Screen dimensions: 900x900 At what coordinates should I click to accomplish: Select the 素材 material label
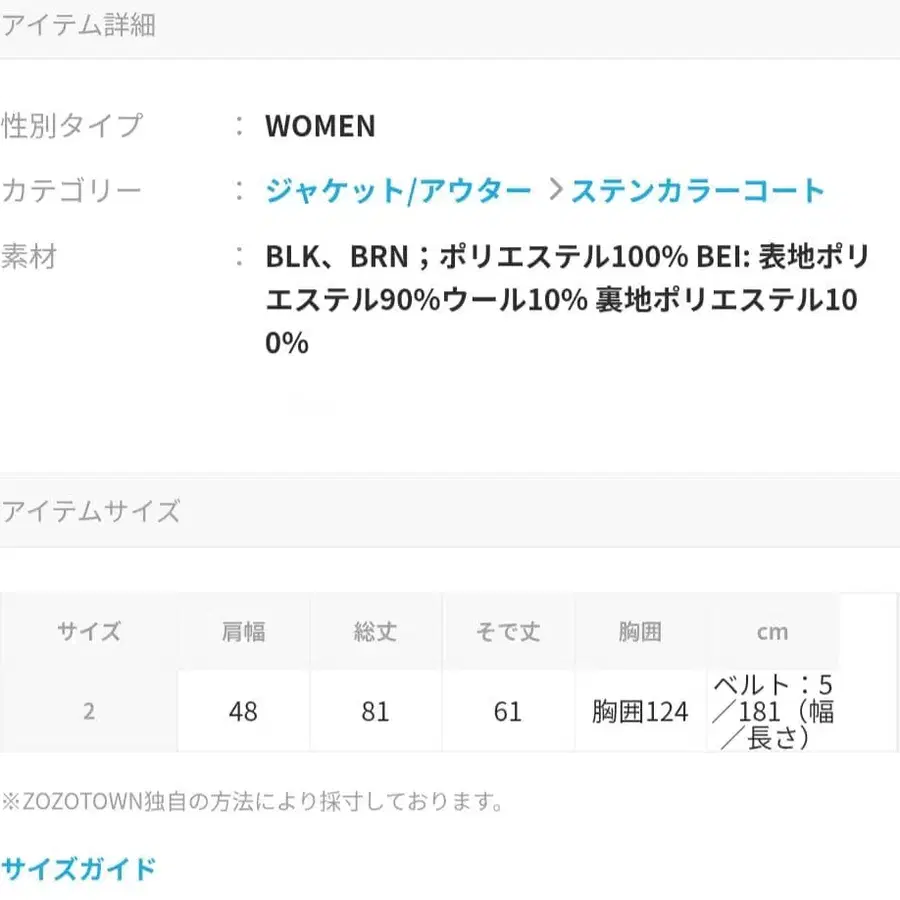click(29, 257)
